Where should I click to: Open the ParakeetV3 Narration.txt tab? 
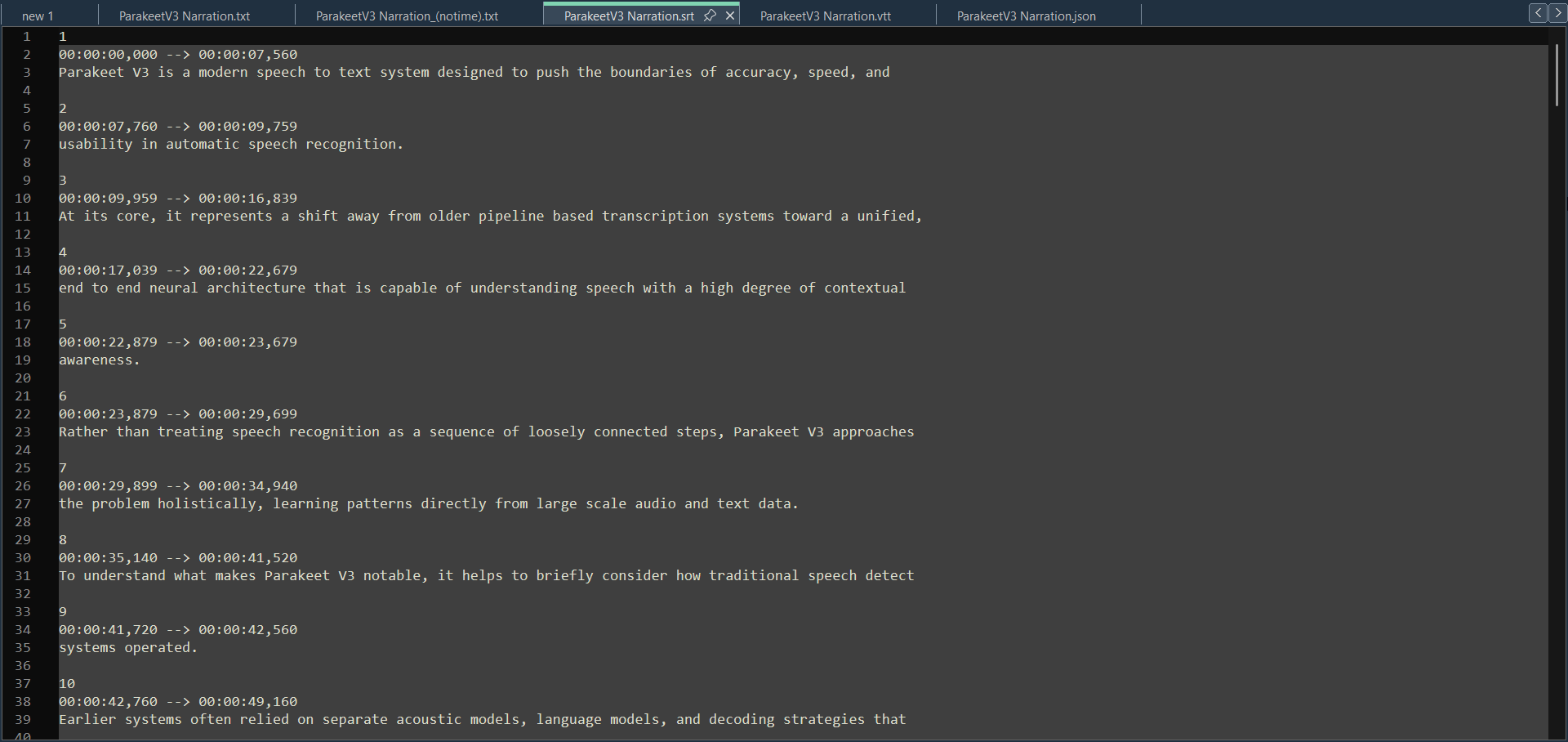tap(185, 16)
